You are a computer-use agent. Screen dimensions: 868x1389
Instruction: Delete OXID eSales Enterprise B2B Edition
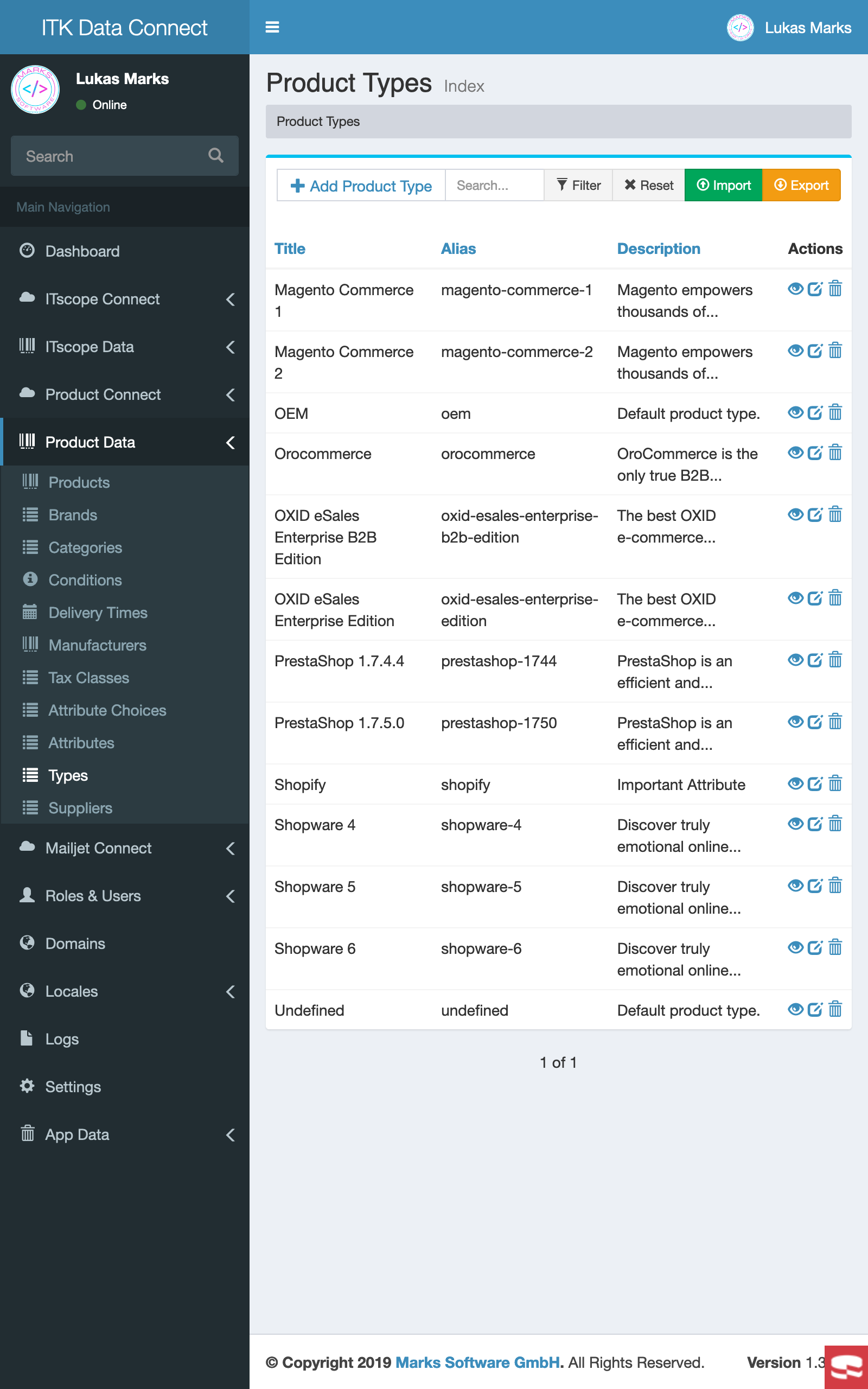click(835, 515)
